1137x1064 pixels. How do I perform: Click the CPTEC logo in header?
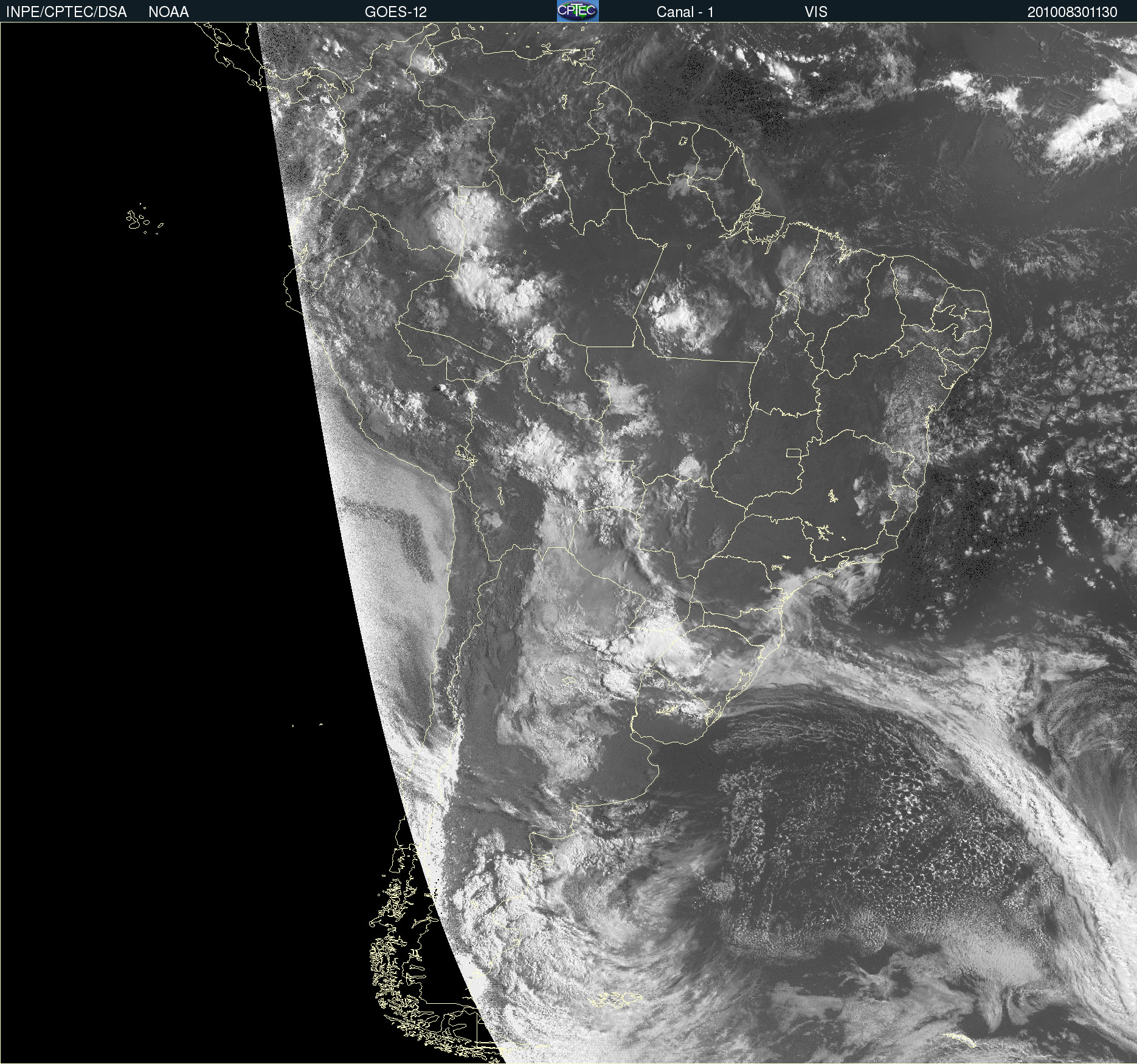578,11
